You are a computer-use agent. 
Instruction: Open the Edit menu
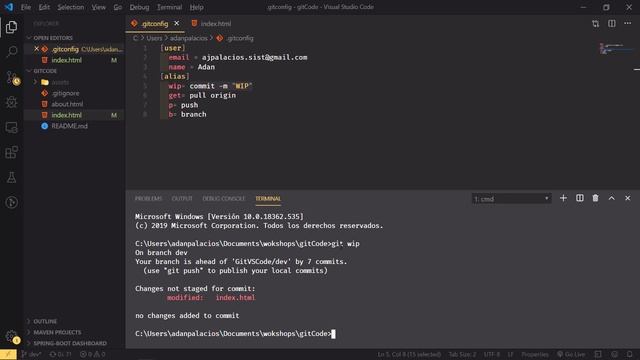point(44,7)
